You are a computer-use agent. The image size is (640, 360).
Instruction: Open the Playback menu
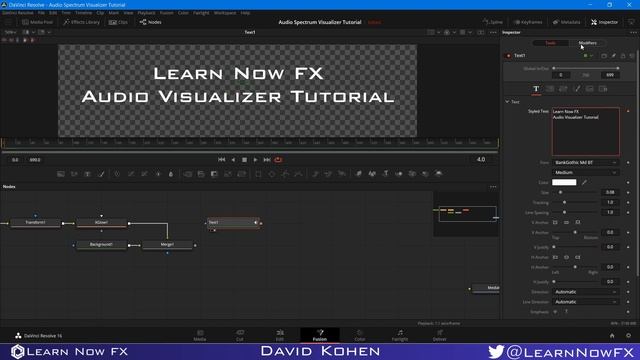[146, 13]
